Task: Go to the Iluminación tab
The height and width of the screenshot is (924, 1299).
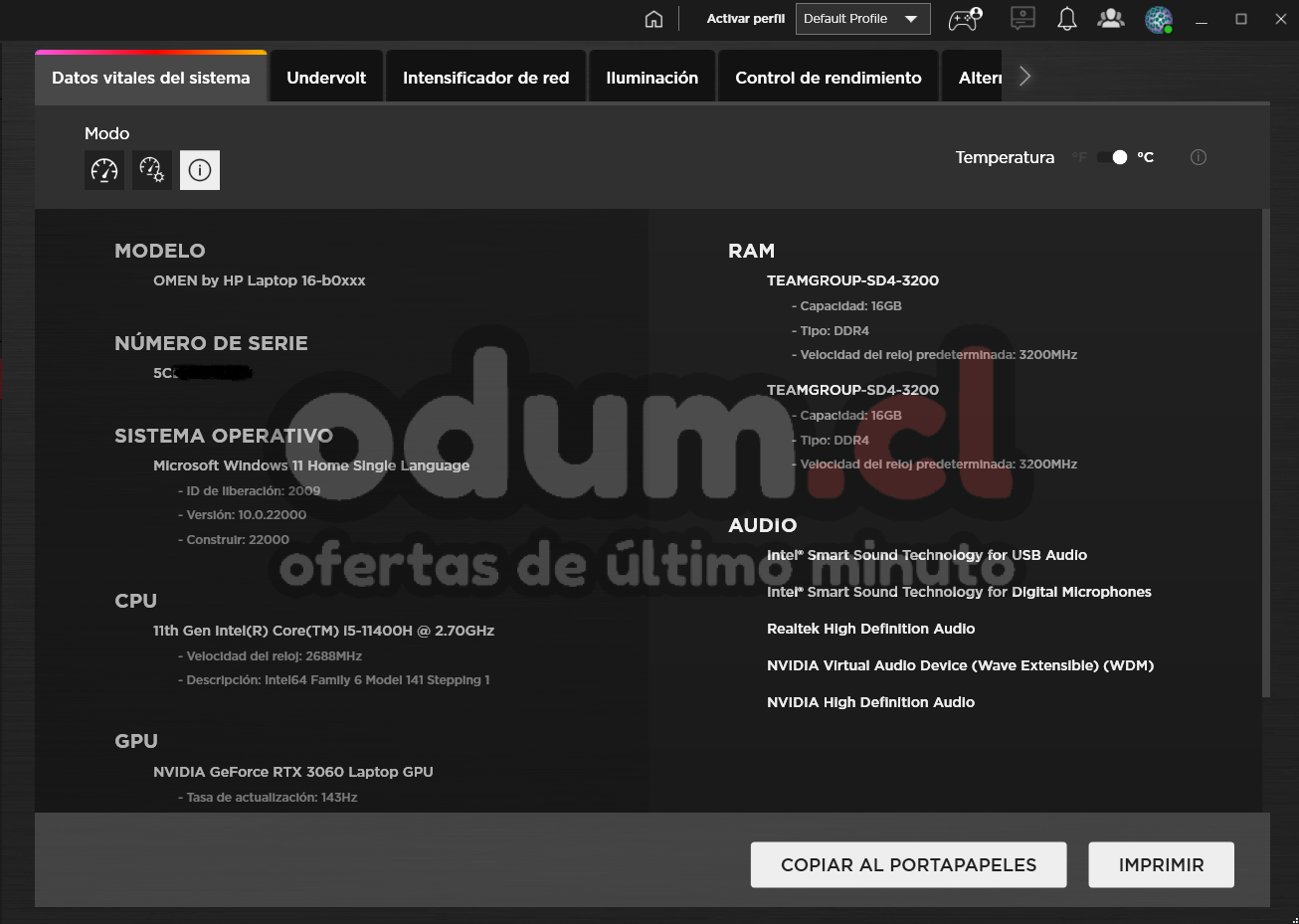Action: tap(651, 78)
